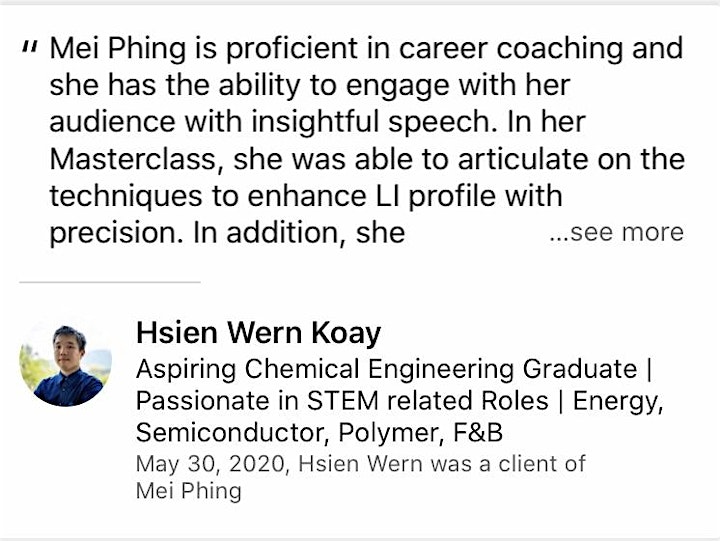Expand the recommendation with '...see more'
The image size is (720, 541).
click(616, 232)
